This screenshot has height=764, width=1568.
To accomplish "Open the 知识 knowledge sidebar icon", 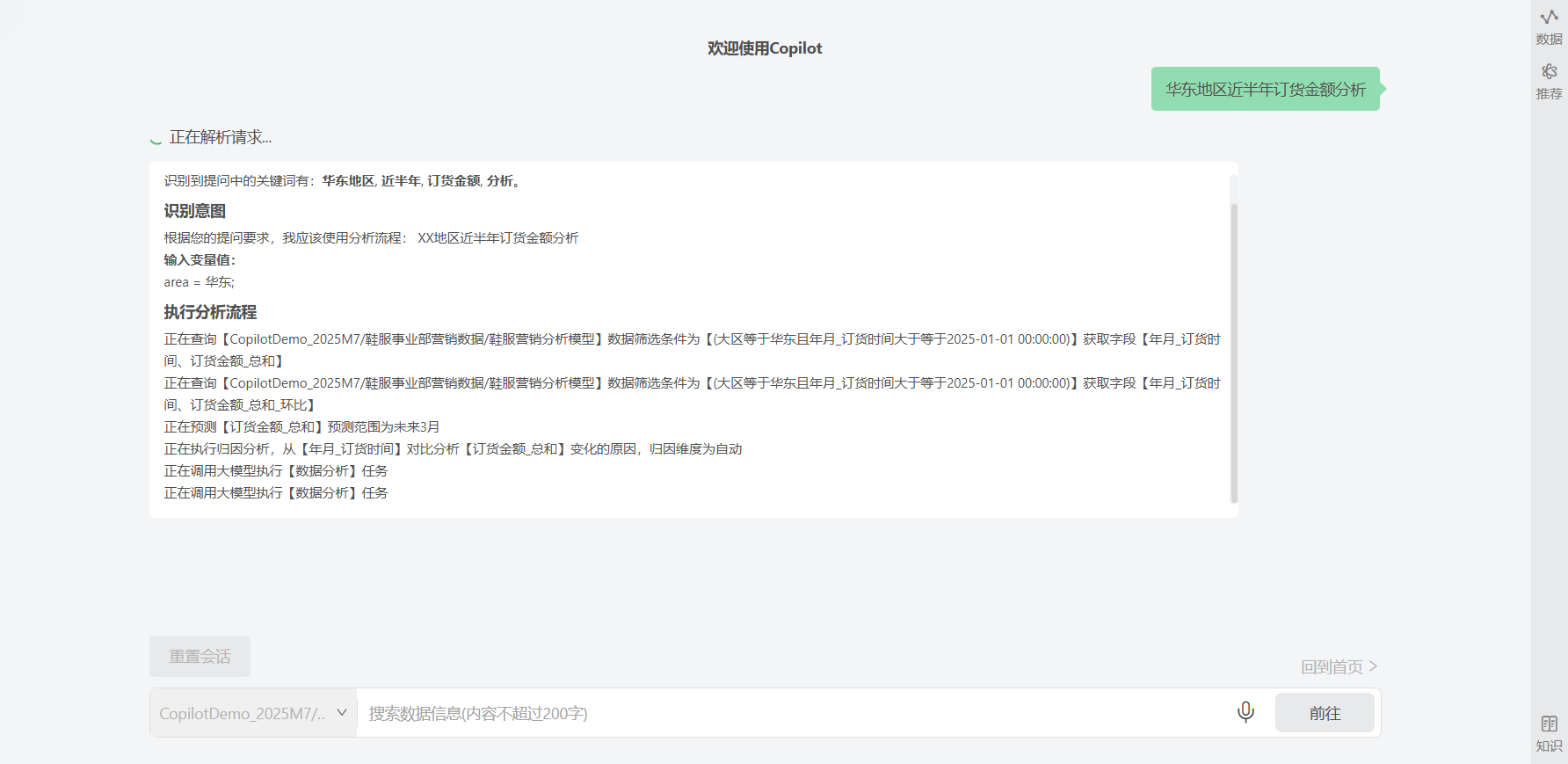I will (x=1549, y=733).
